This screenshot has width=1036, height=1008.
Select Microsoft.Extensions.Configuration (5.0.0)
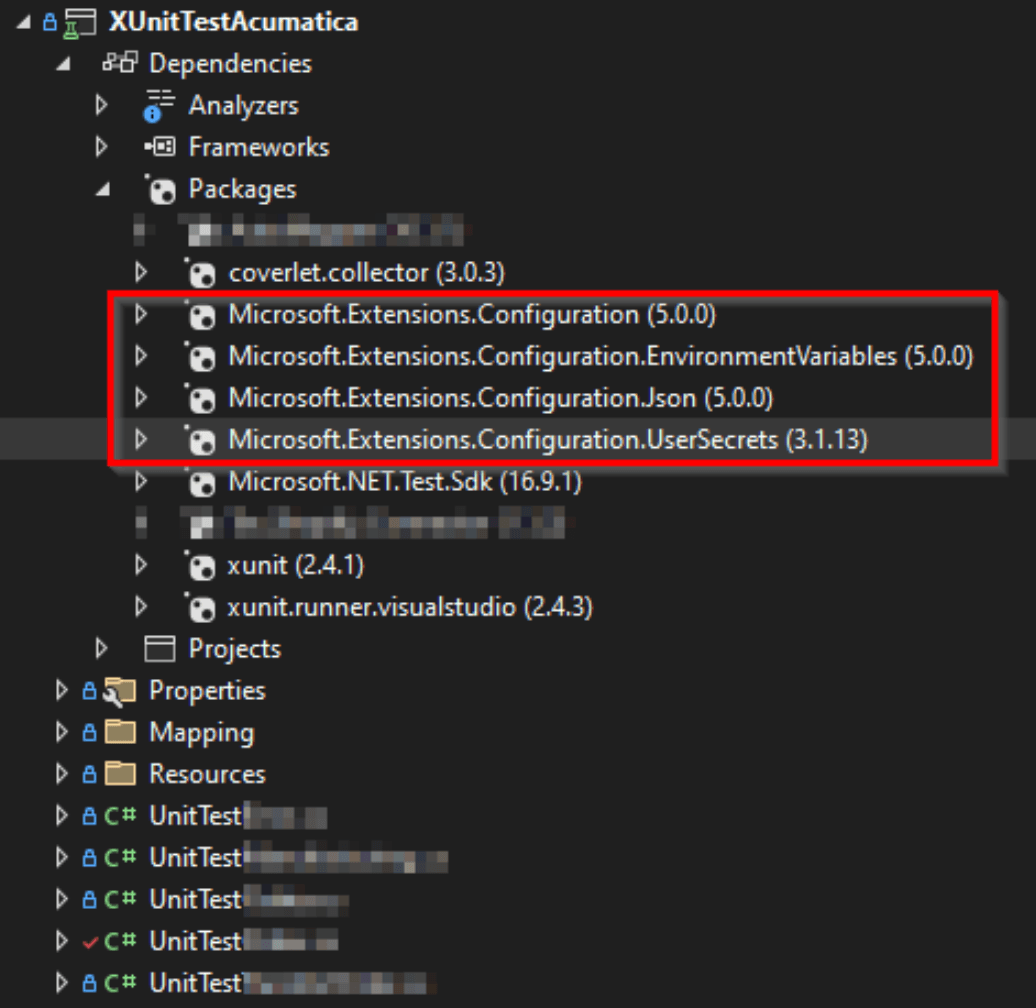click(472, 314)
